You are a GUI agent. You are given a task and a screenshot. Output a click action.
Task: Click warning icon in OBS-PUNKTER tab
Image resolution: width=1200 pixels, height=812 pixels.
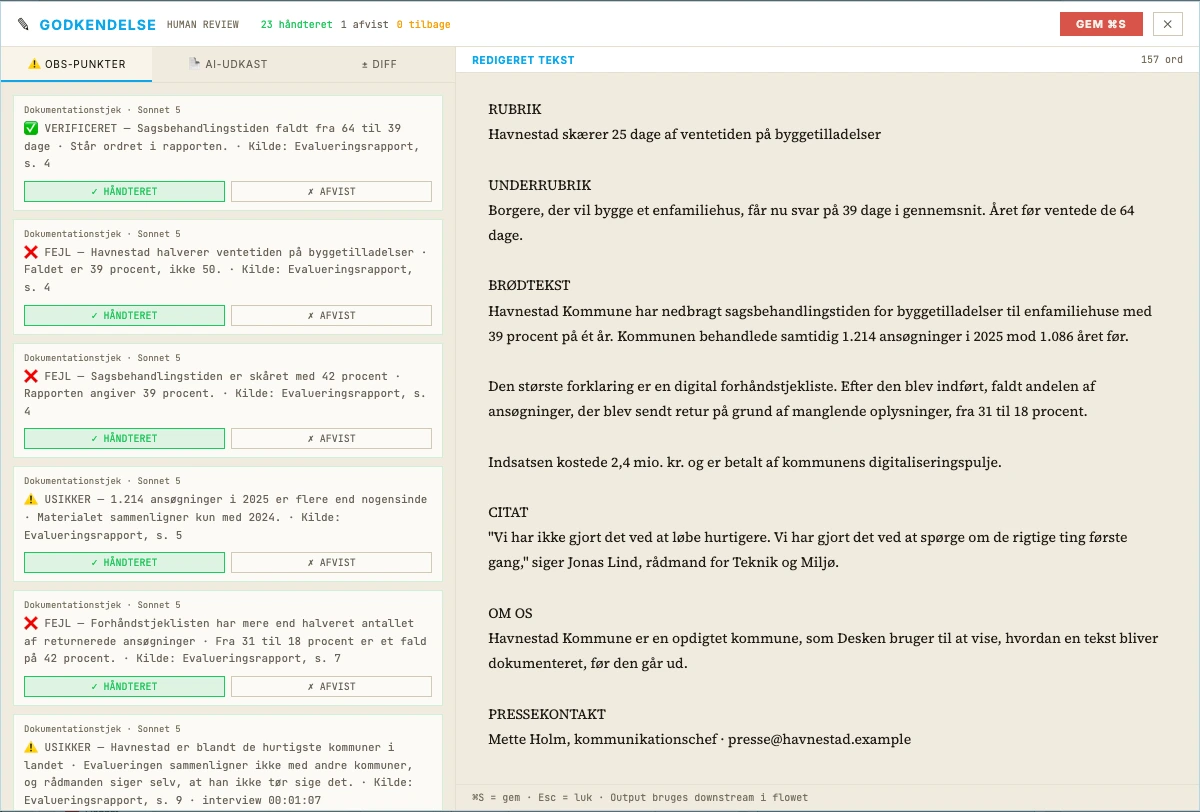point(34,64)
